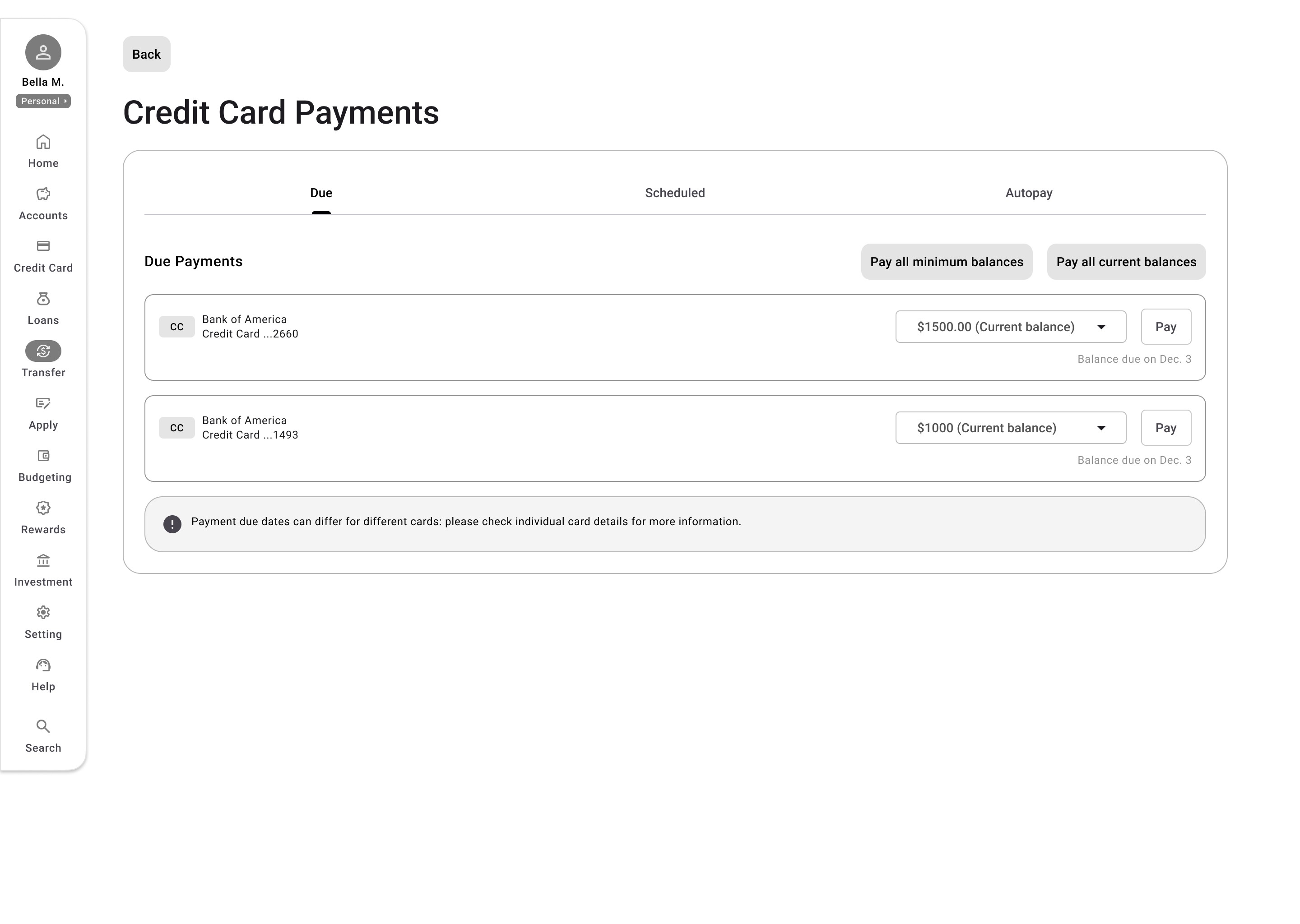Open the Home sidebar icon
The width and height of the screenshot is (1300, 924).
coord(43,142)
